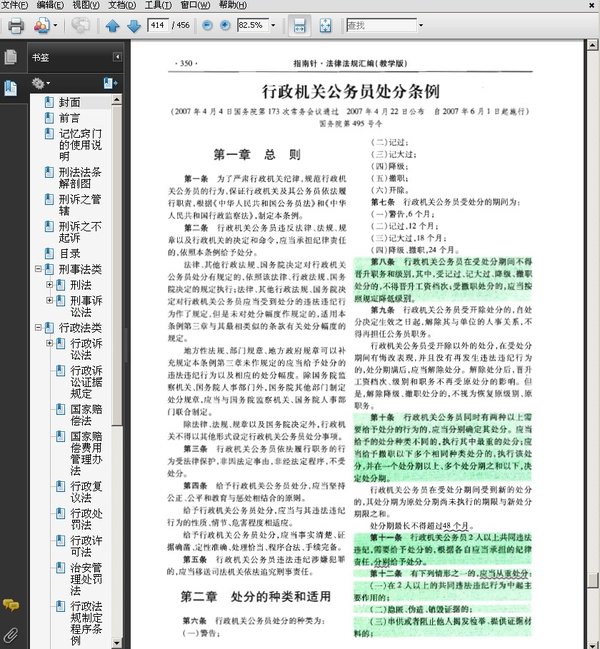600x649 pixels.
Task: Open the 国家赔偿法 bookmark
Action: tap(86, 415)
